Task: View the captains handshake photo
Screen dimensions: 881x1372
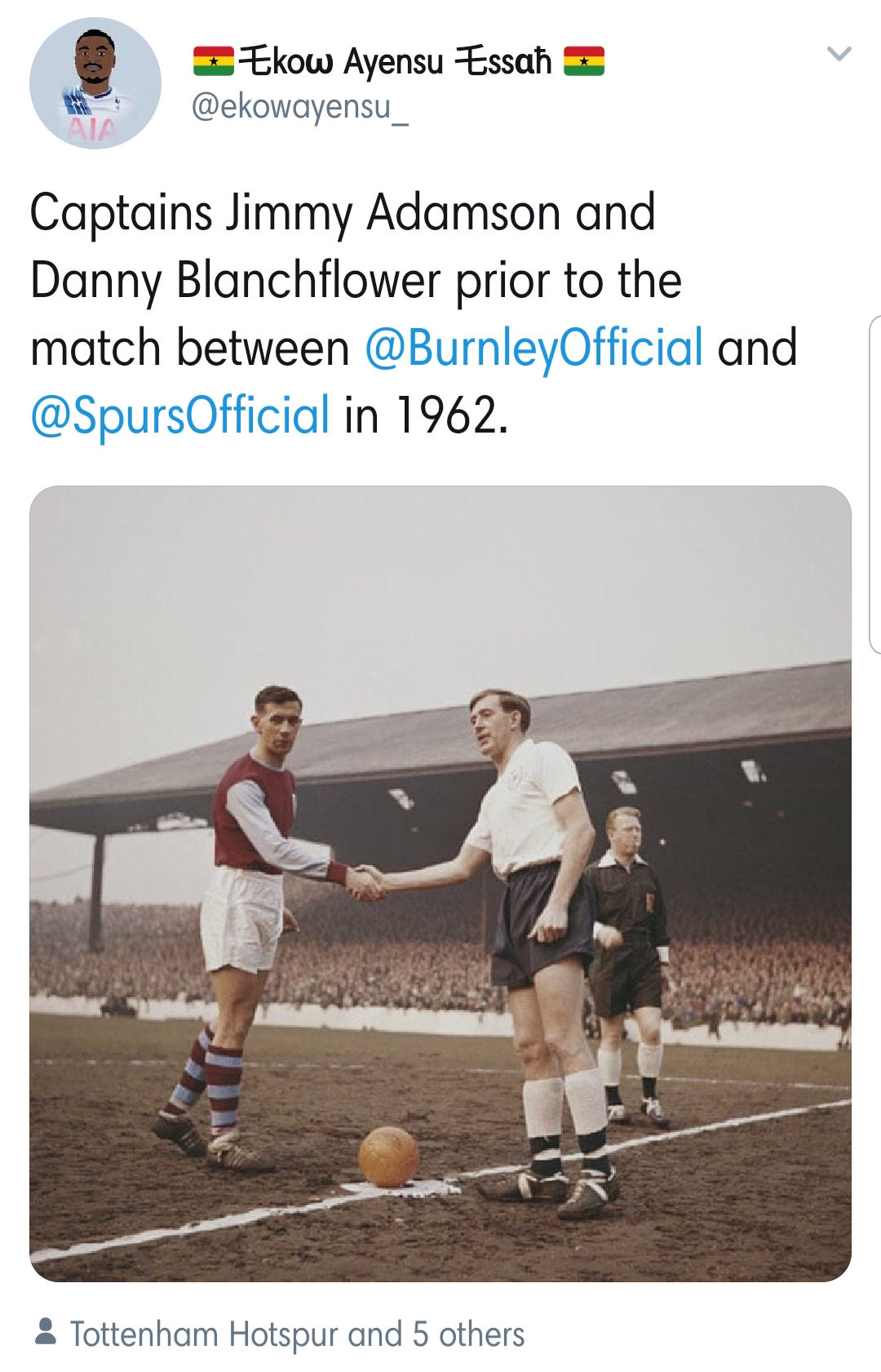Action: click(x=440, y=884)
